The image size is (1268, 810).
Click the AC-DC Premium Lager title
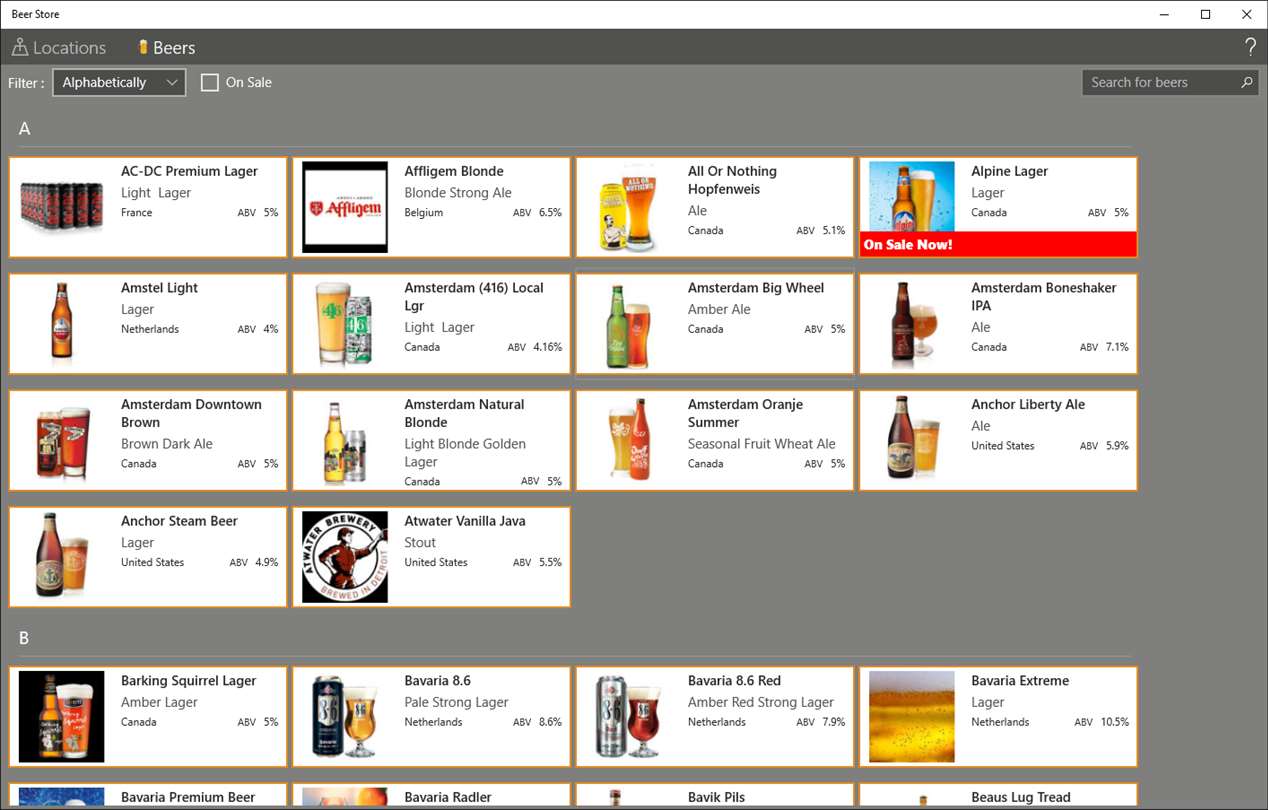click(189, 171)
